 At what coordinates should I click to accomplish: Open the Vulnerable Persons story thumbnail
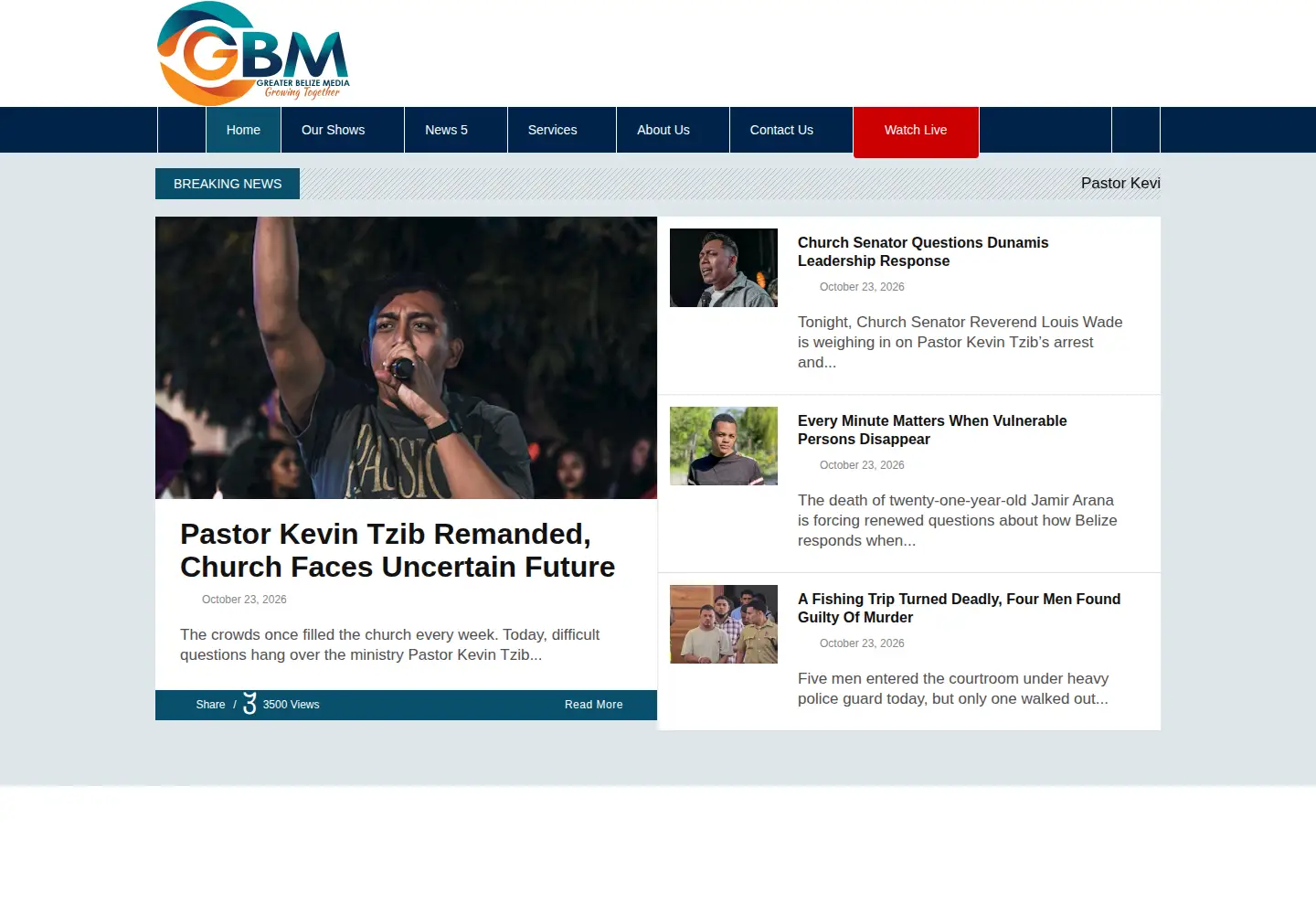point(724,446)
